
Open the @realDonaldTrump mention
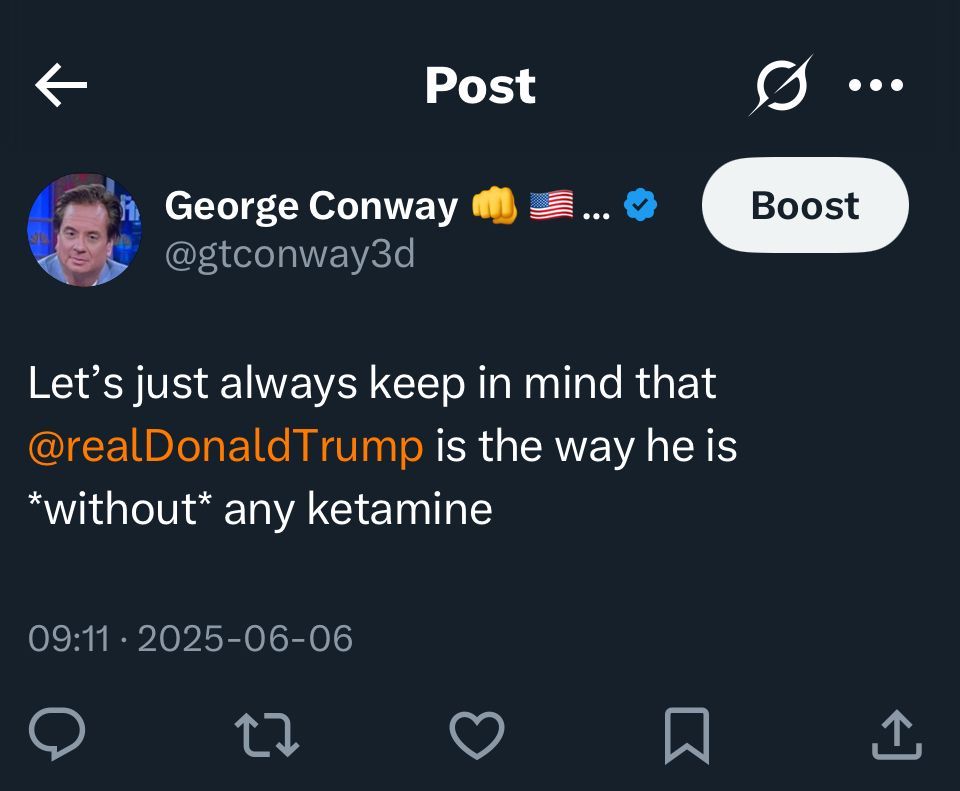[x=225, y=446]
